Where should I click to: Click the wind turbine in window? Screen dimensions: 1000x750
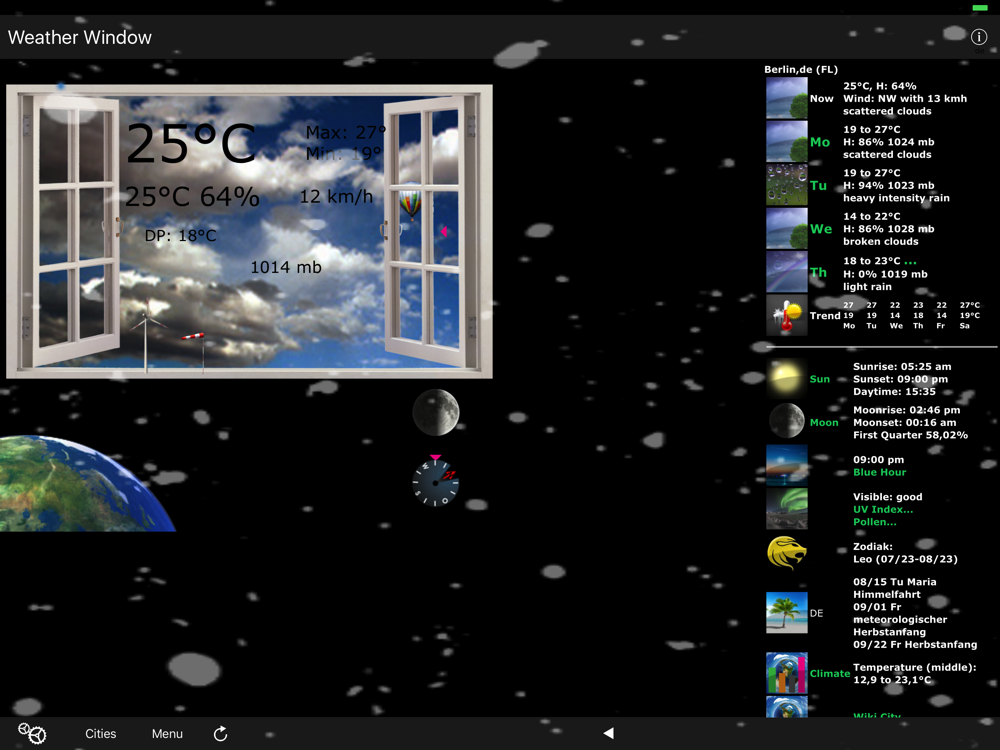point(146,335)
